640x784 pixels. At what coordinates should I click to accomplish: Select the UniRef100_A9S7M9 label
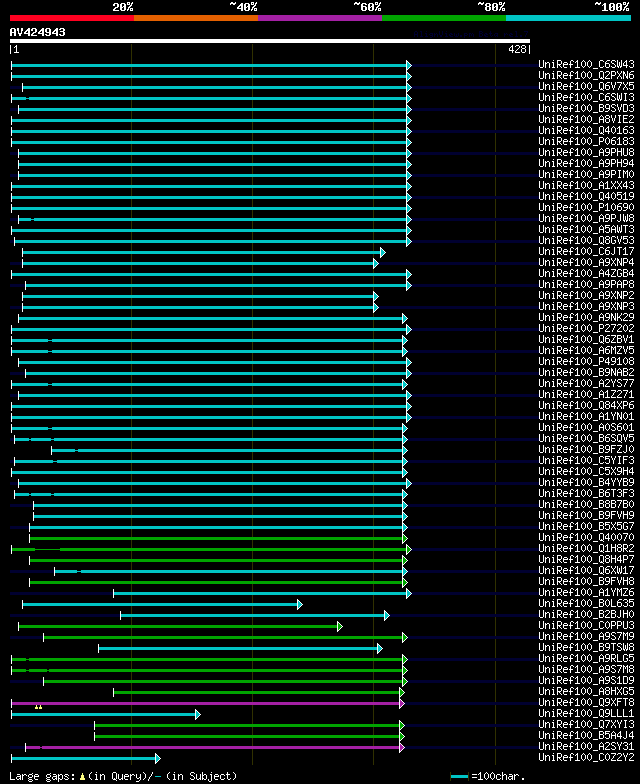[586, 636]
